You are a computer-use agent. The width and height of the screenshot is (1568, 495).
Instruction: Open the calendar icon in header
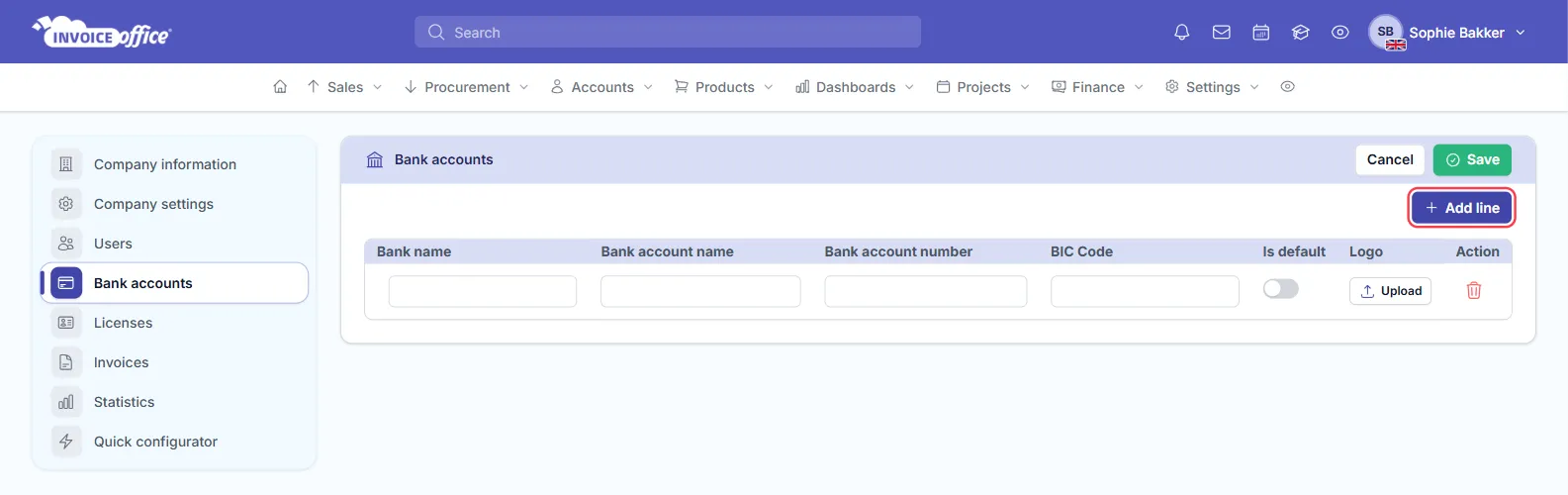(1261, 33)
